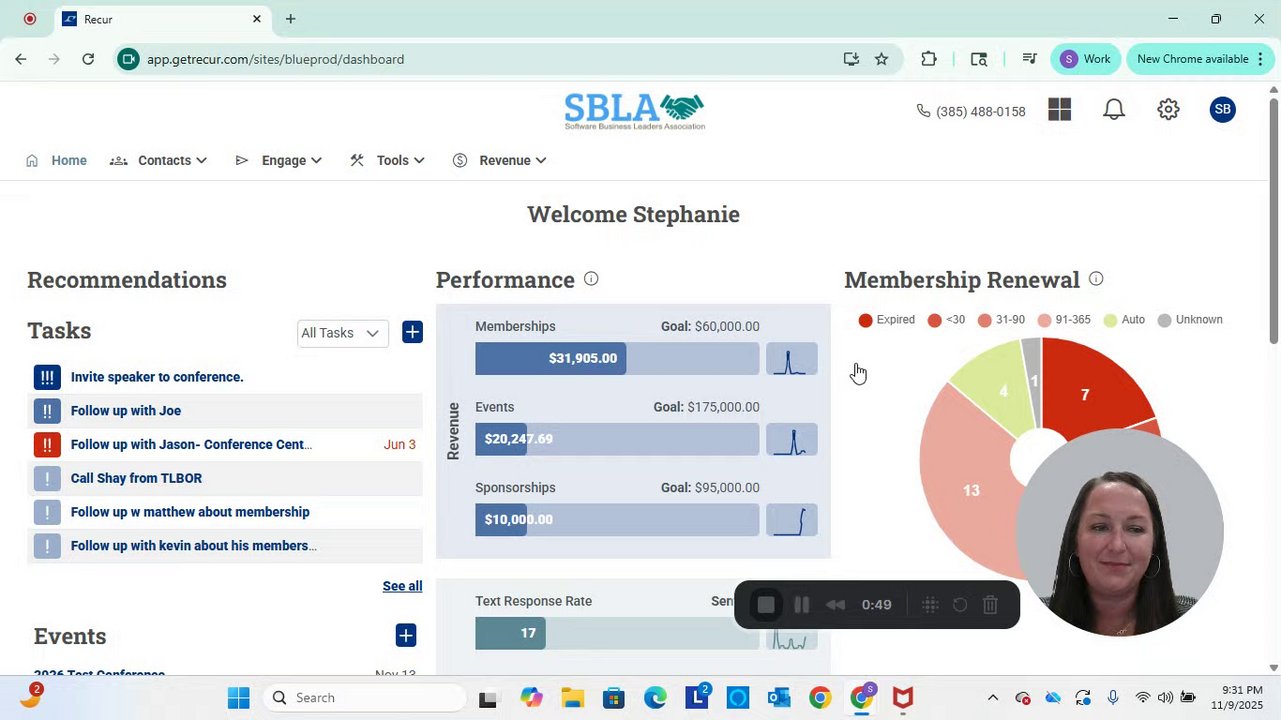Open the Invite speaker to conference task
The width and height of the screenshot is (1281, 720).
(x=157, y=377)
